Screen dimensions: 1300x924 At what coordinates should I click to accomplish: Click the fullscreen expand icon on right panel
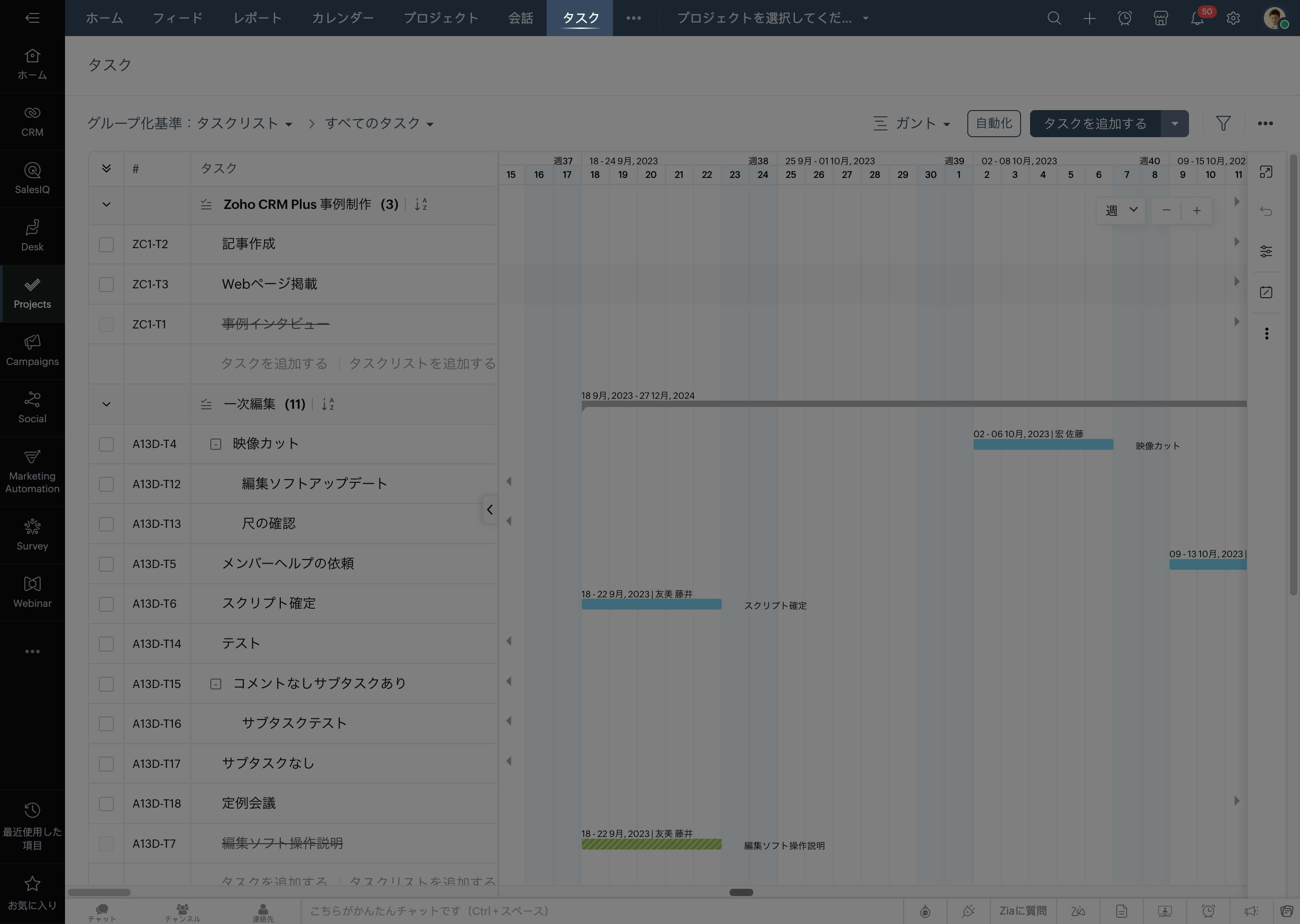pyautogui.click(x=1267, y=171)
